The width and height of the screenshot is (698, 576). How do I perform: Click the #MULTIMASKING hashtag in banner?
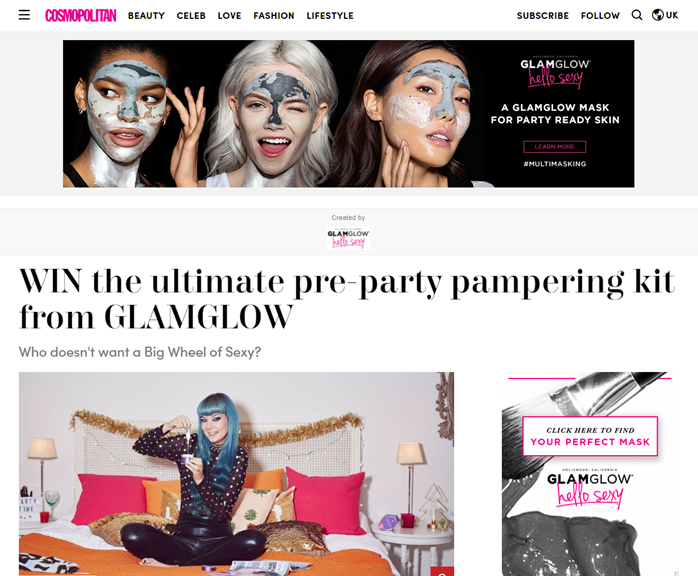pos(555,164)
